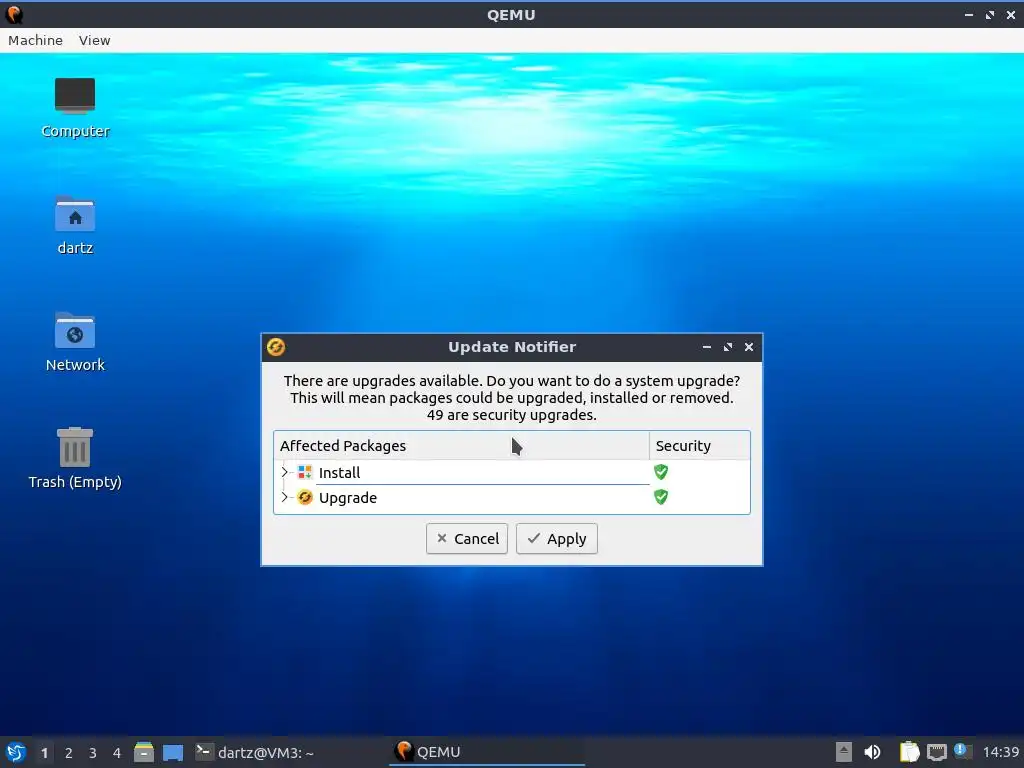Click the security shield in the Upgrade row
The width and height of the screenshot is (1024, 768).
[661, 497]
